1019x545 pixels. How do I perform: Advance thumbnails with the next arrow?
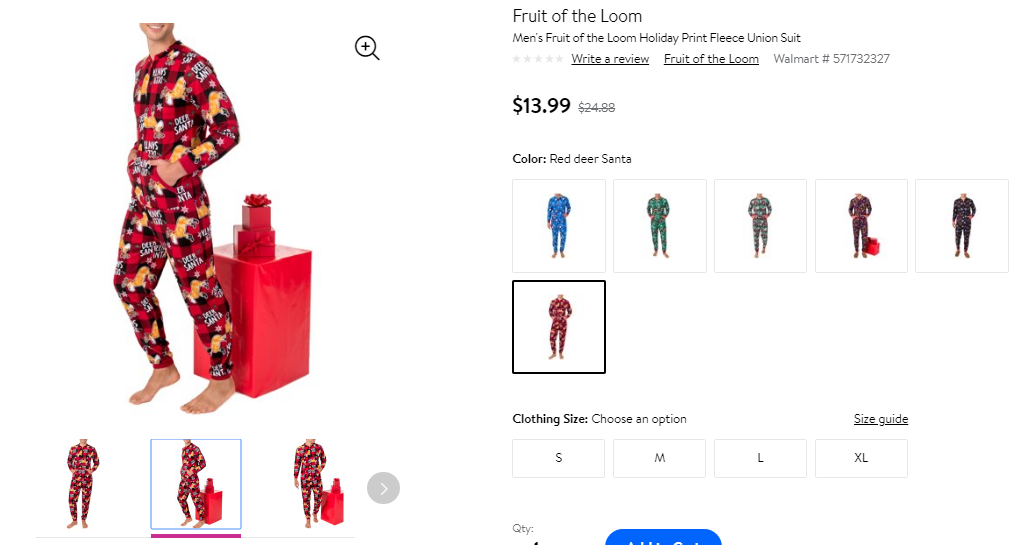[383, 488]
